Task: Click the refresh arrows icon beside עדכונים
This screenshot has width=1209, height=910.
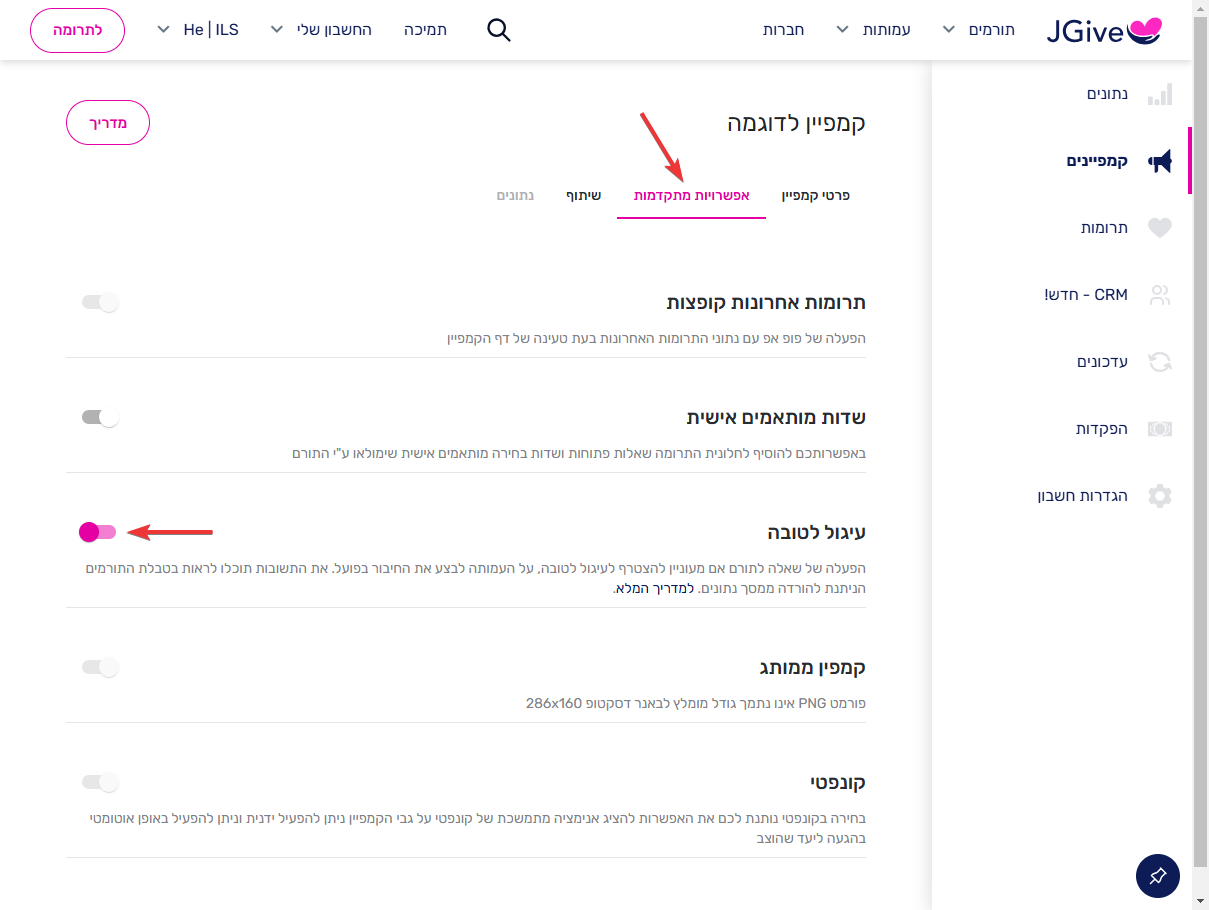Action: [x=1160, y=362]
